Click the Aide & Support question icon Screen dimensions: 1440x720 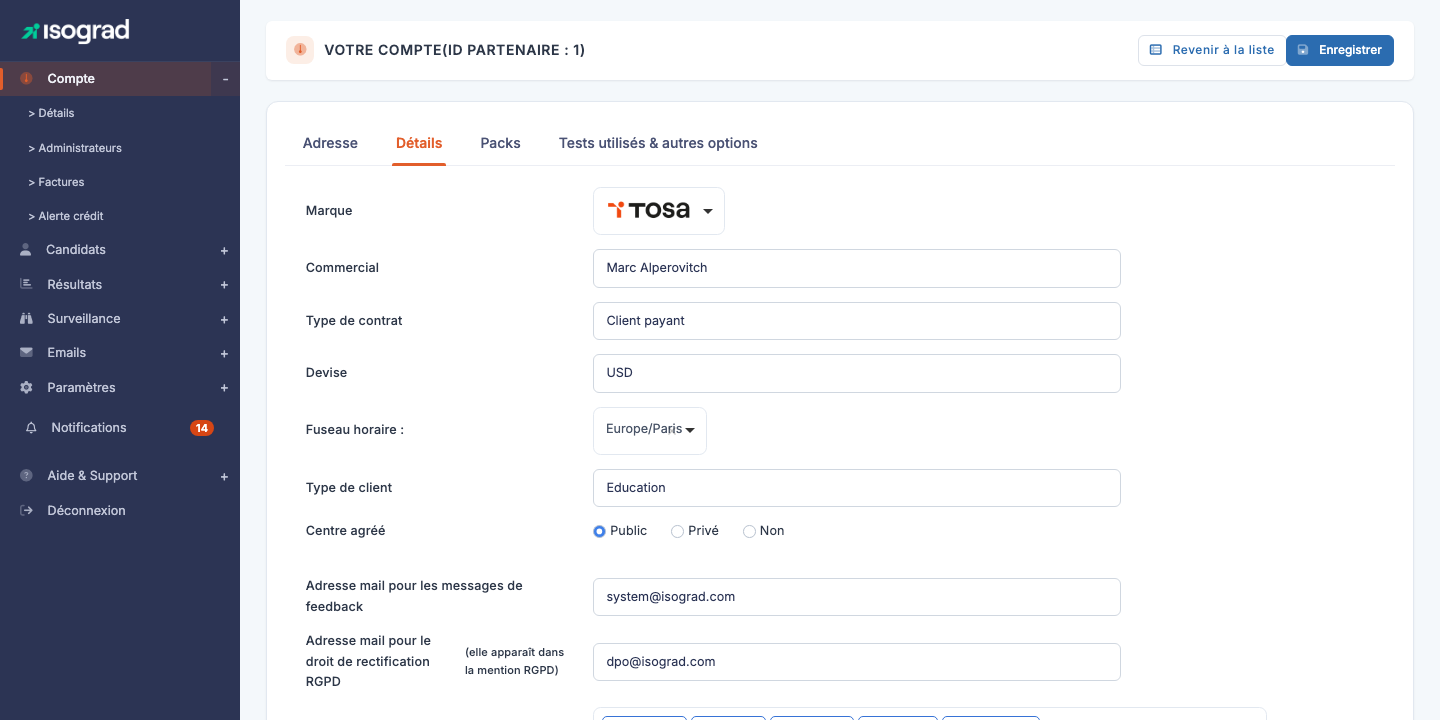26,476
